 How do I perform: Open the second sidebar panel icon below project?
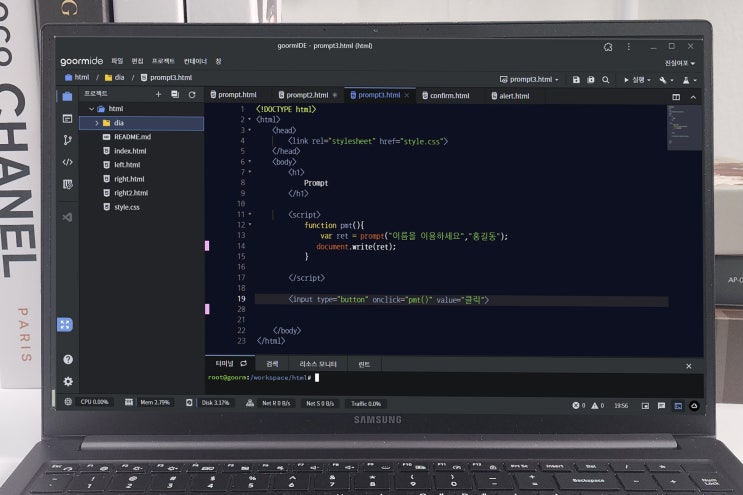(67, 118)
